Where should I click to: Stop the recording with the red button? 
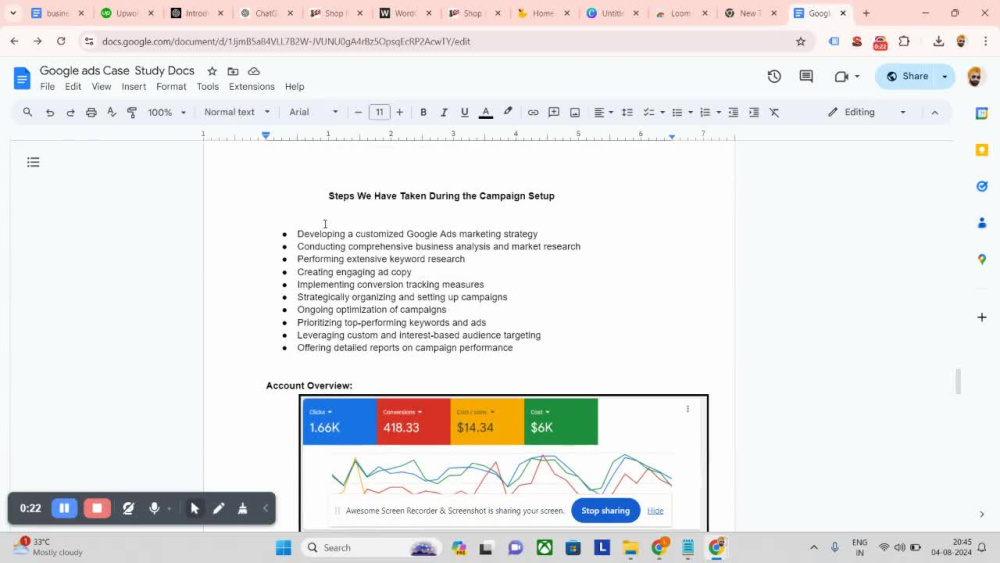click(97, 508)
